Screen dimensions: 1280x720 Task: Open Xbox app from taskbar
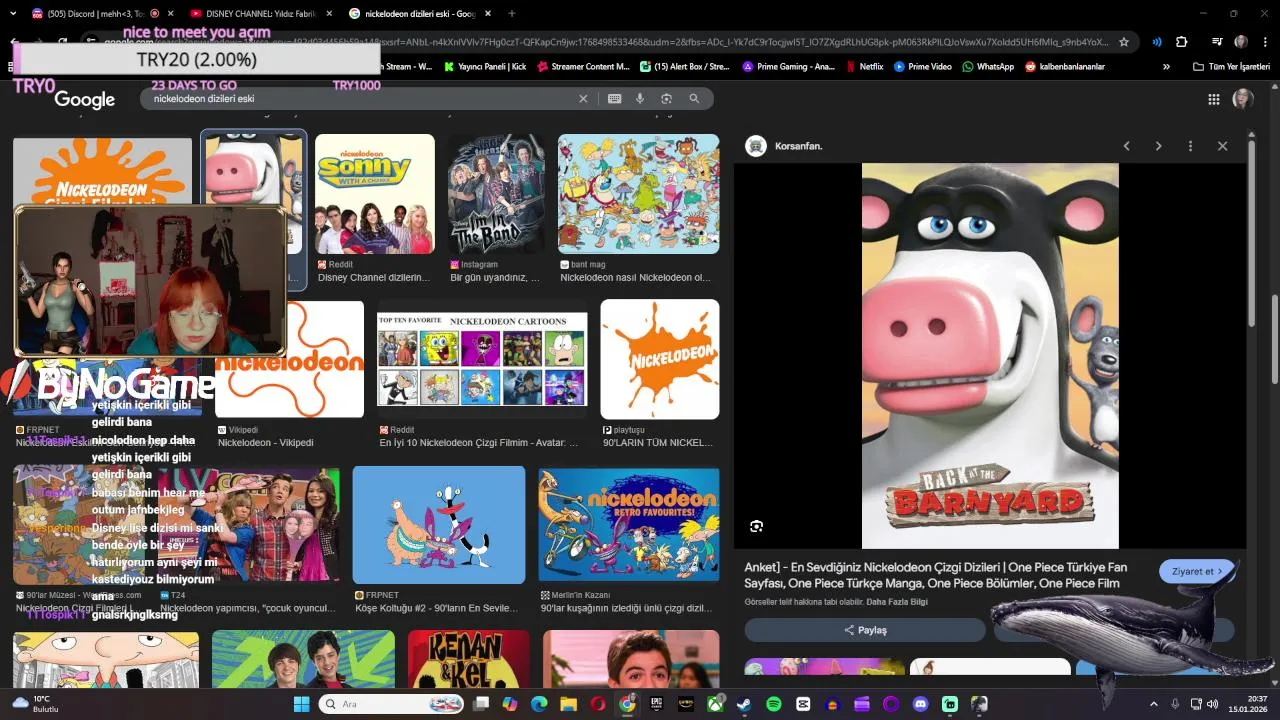pyautogui.click(x=715, y=704)
